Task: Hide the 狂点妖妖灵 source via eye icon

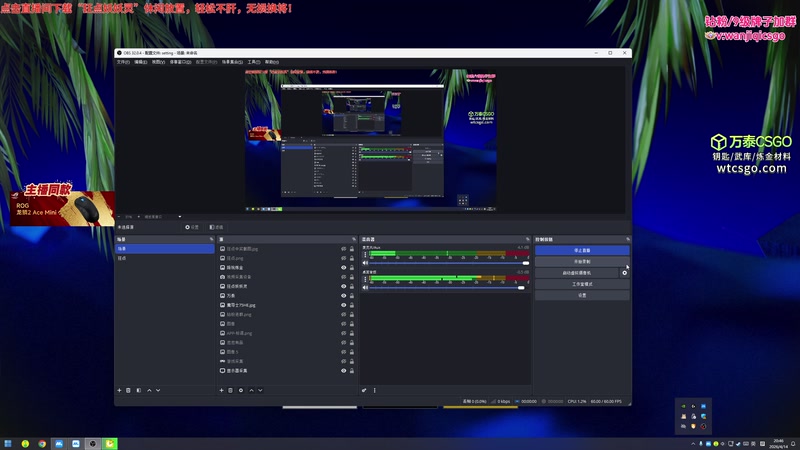Action: tap(343, 286)
